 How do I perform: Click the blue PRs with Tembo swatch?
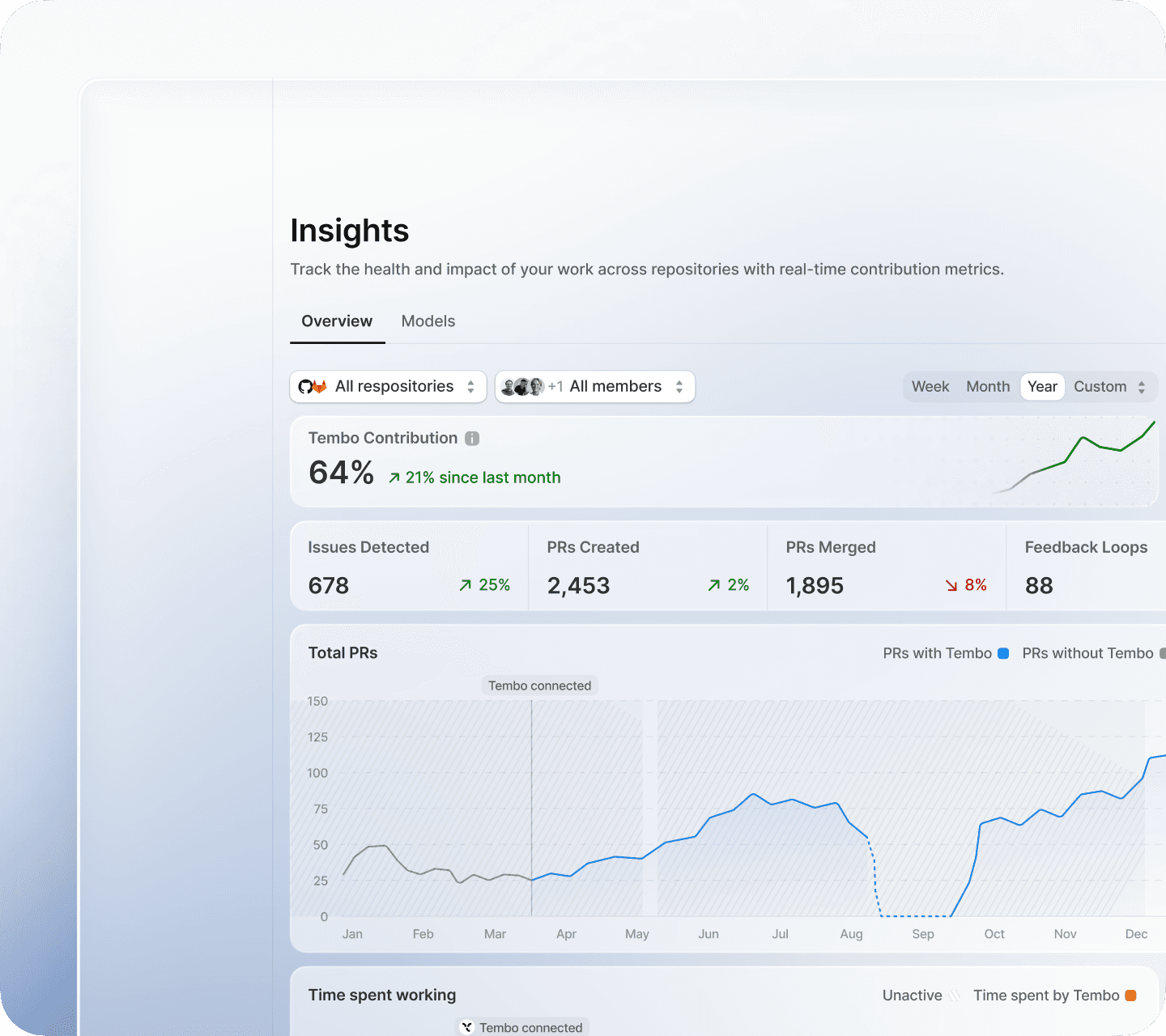click(x=1003, y=653)
